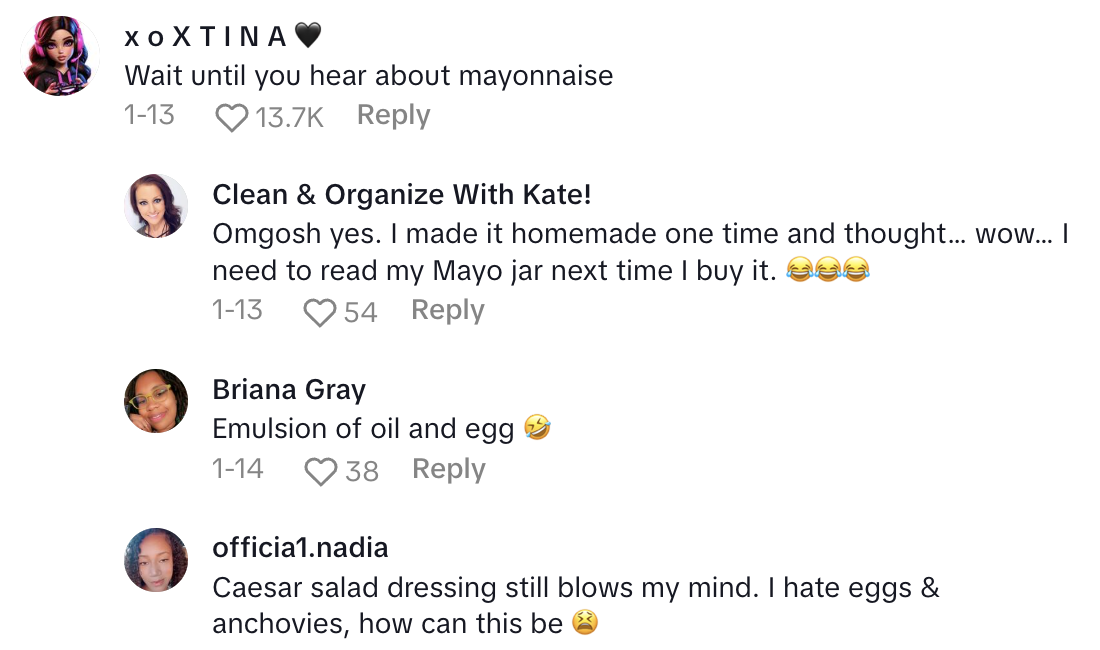
Task: Click the black heart emoji beside xoXTINA
Action: click(307, 37)
